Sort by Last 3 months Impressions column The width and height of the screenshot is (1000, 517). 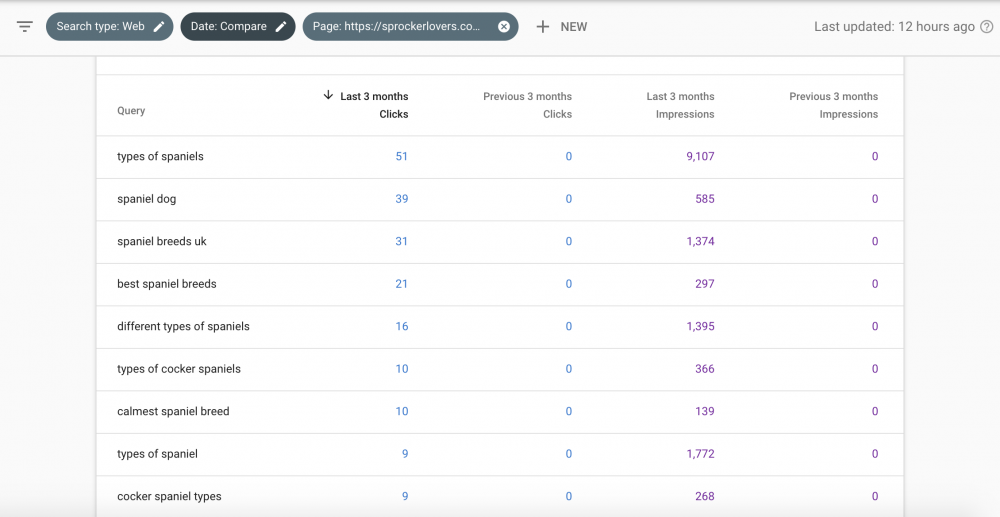coord(680,105)
